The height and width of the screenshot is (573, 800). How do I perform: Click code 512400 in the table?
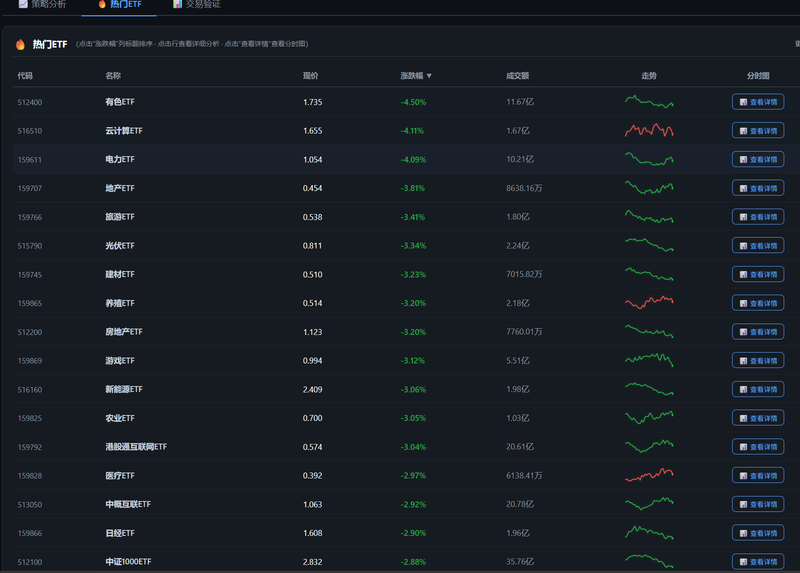coord(30,102)
